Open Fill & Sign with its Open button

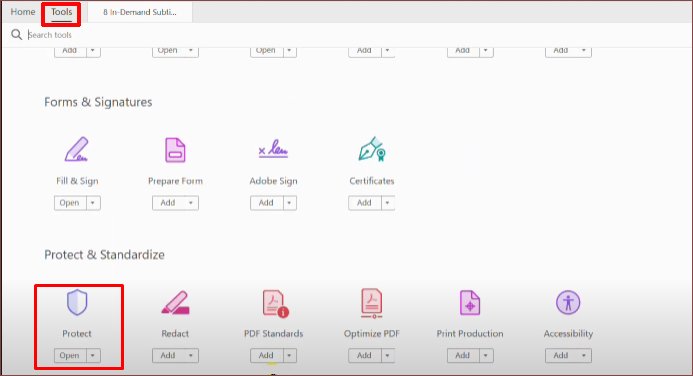point(70,203)
